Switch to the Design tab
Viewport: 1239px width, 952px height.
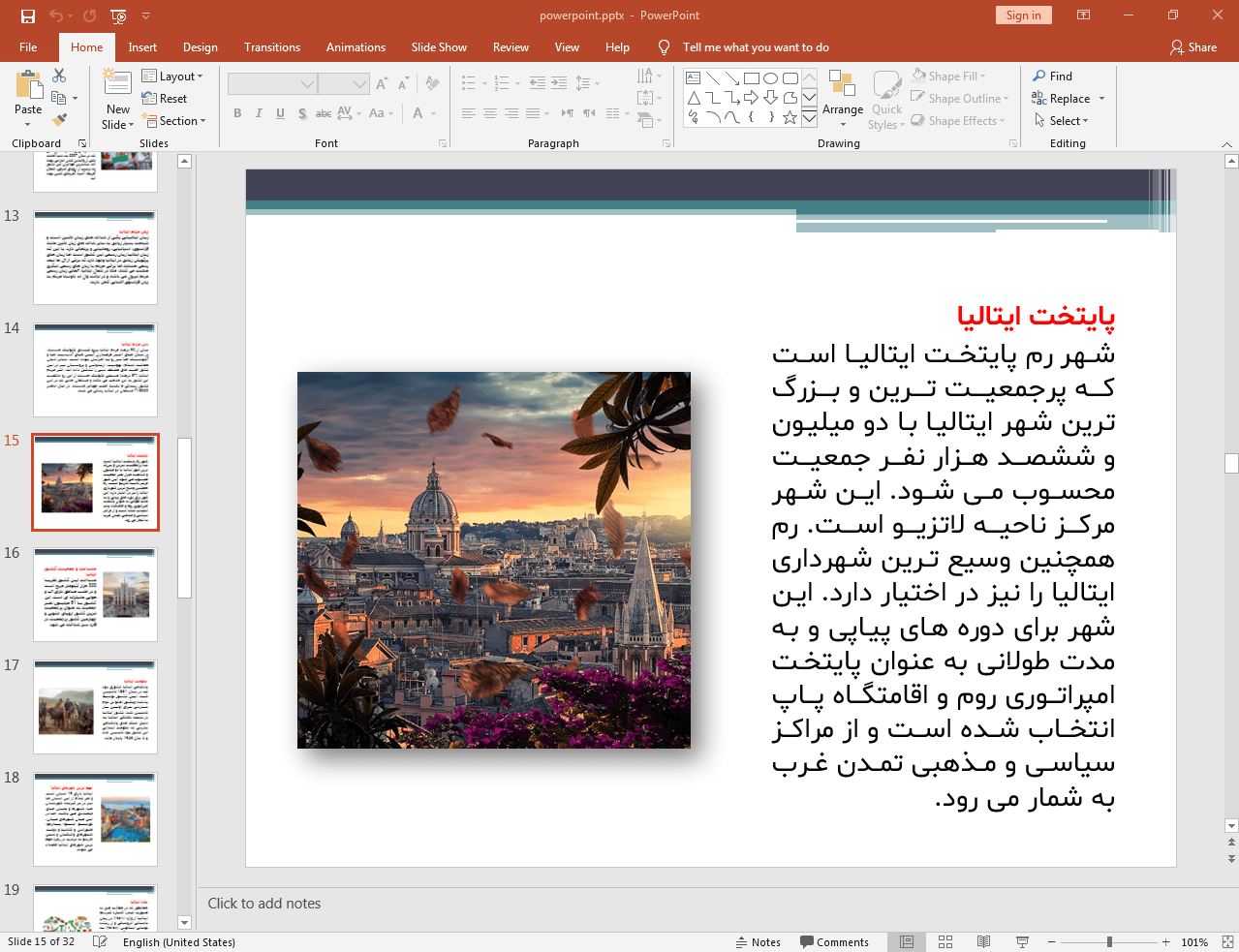point(201,46)
